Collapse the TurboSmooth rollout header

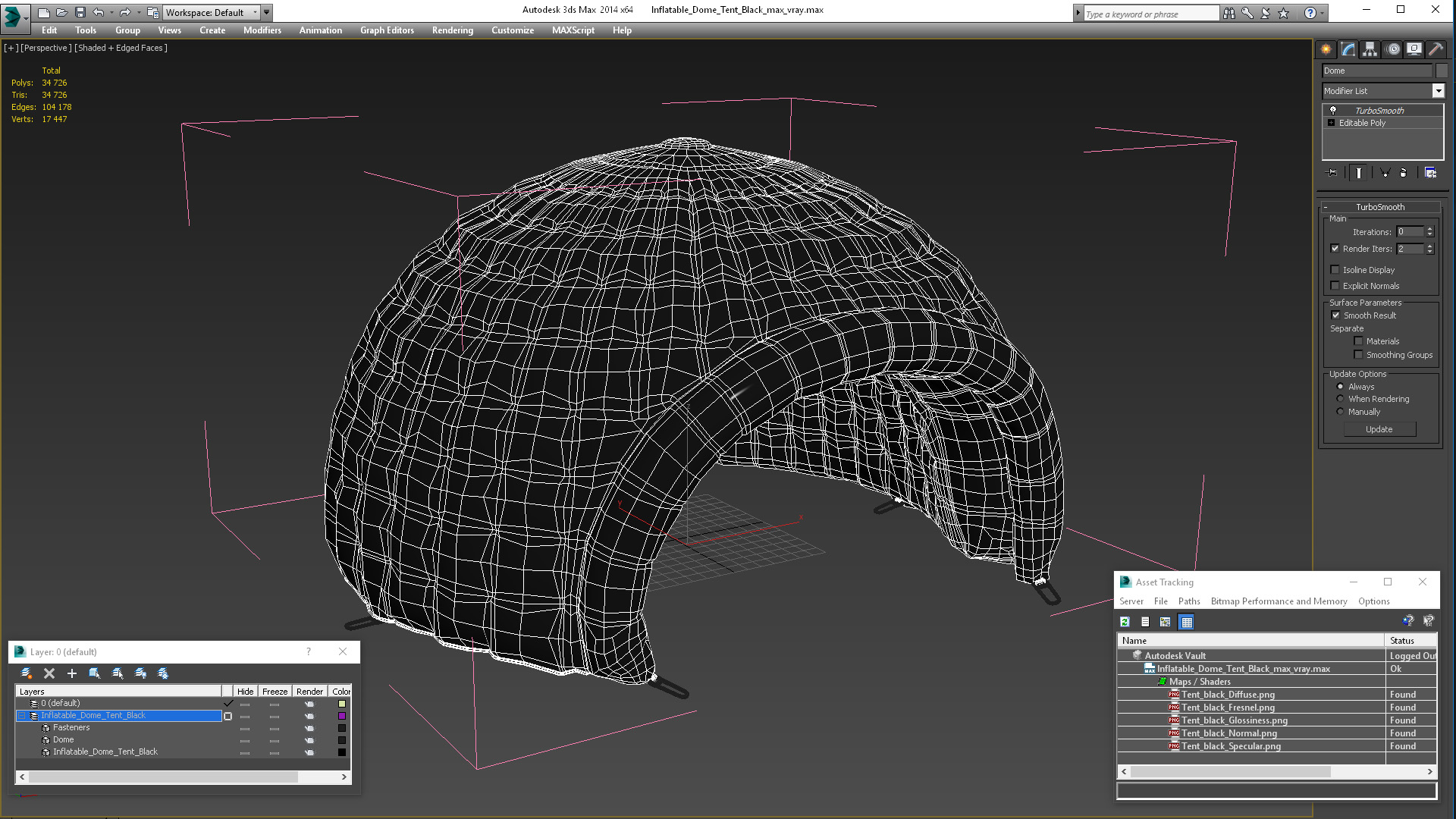coord(1380,207)
